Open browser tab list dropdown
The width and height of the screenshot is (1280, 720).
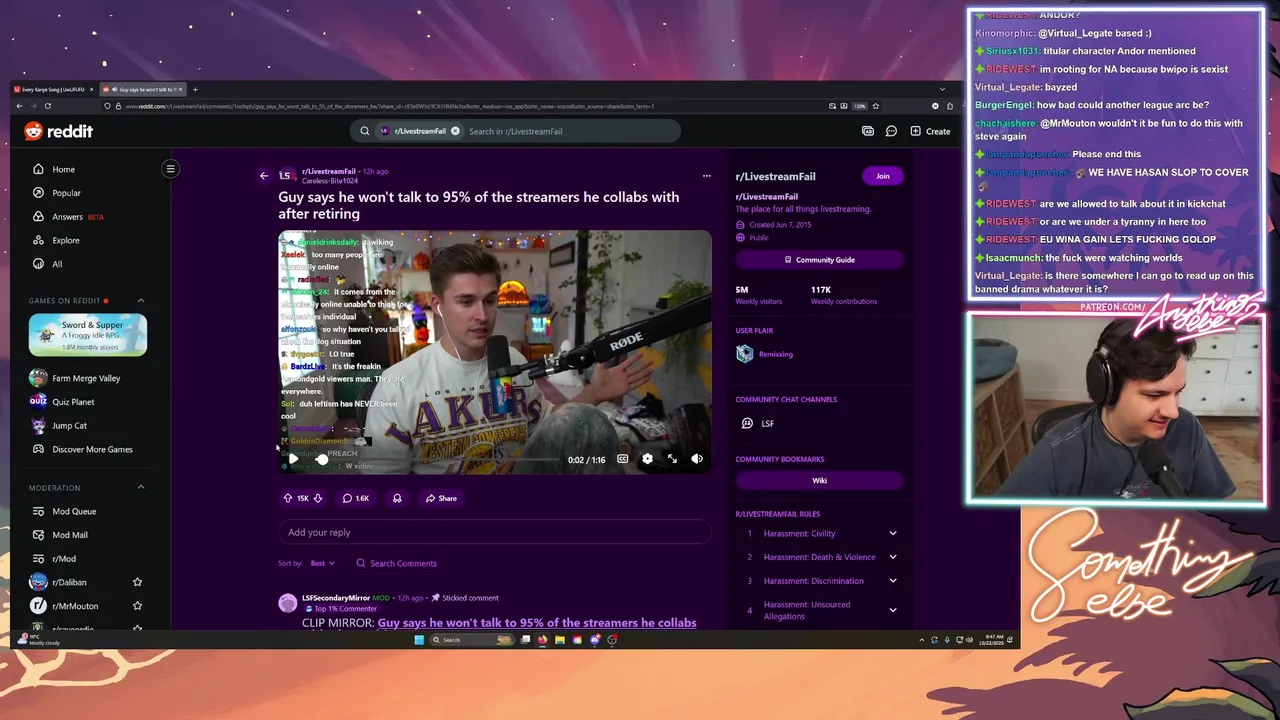click(x=942, y=90)
